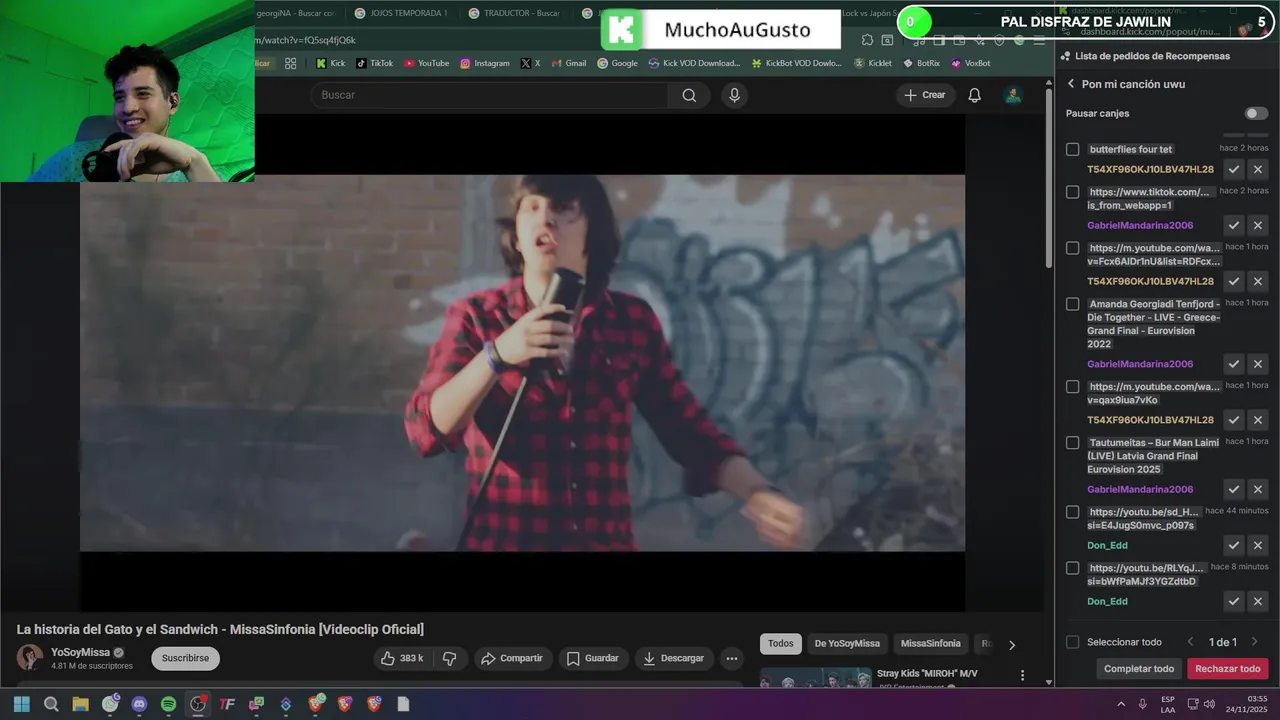Reject the youtu.be/RLYqJ request from Don_Edd
1280x720 pixels.
(x=1258, y=601)
